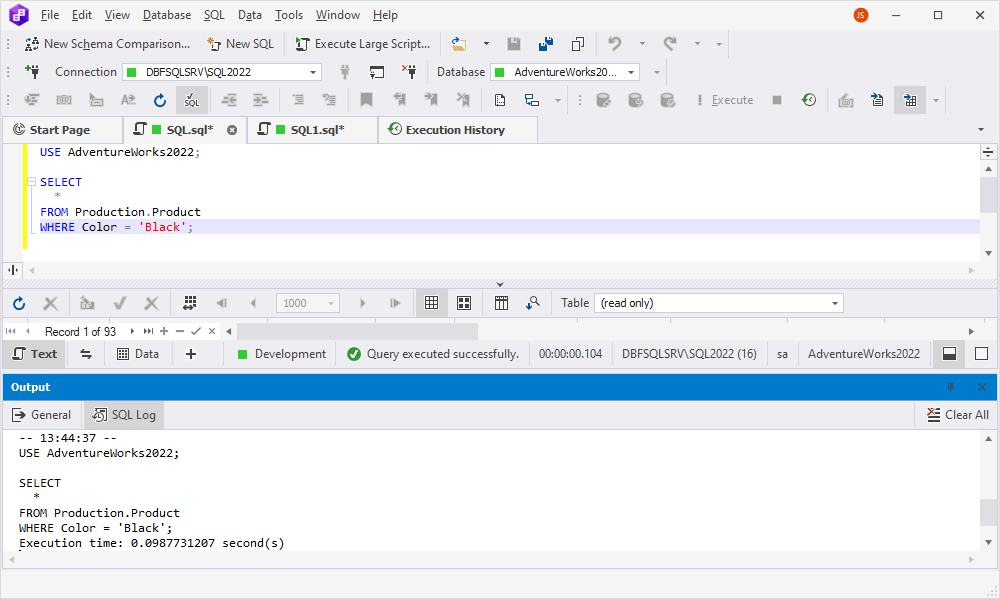This screenshot has height=599, width=1000.
Task: Switch to the Start Page tab
Action: pos(62,130)
